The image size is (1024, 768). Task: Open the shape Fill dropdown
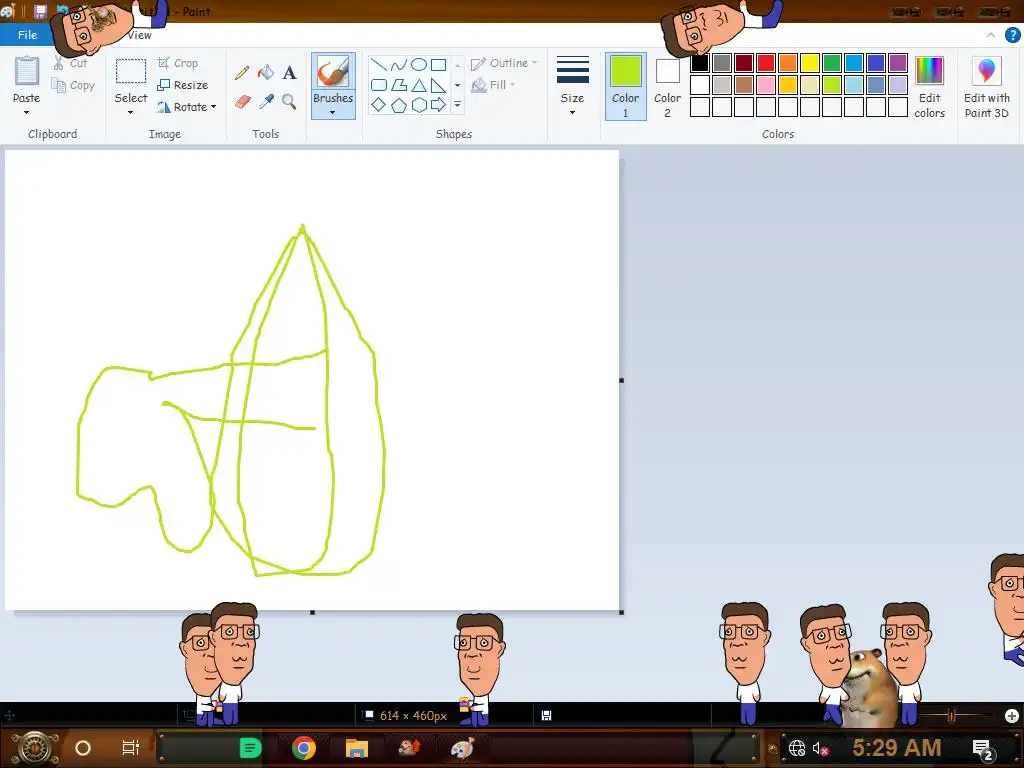493,85
